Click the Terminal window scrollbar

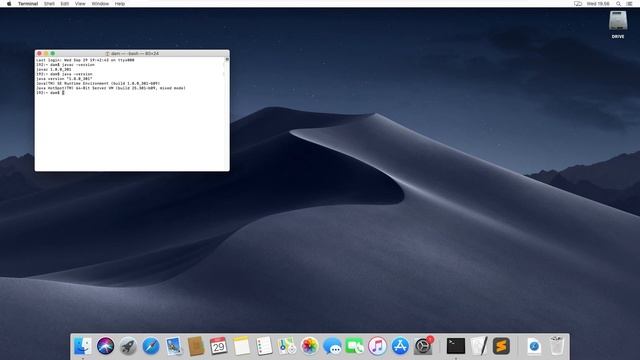(227, 113)
